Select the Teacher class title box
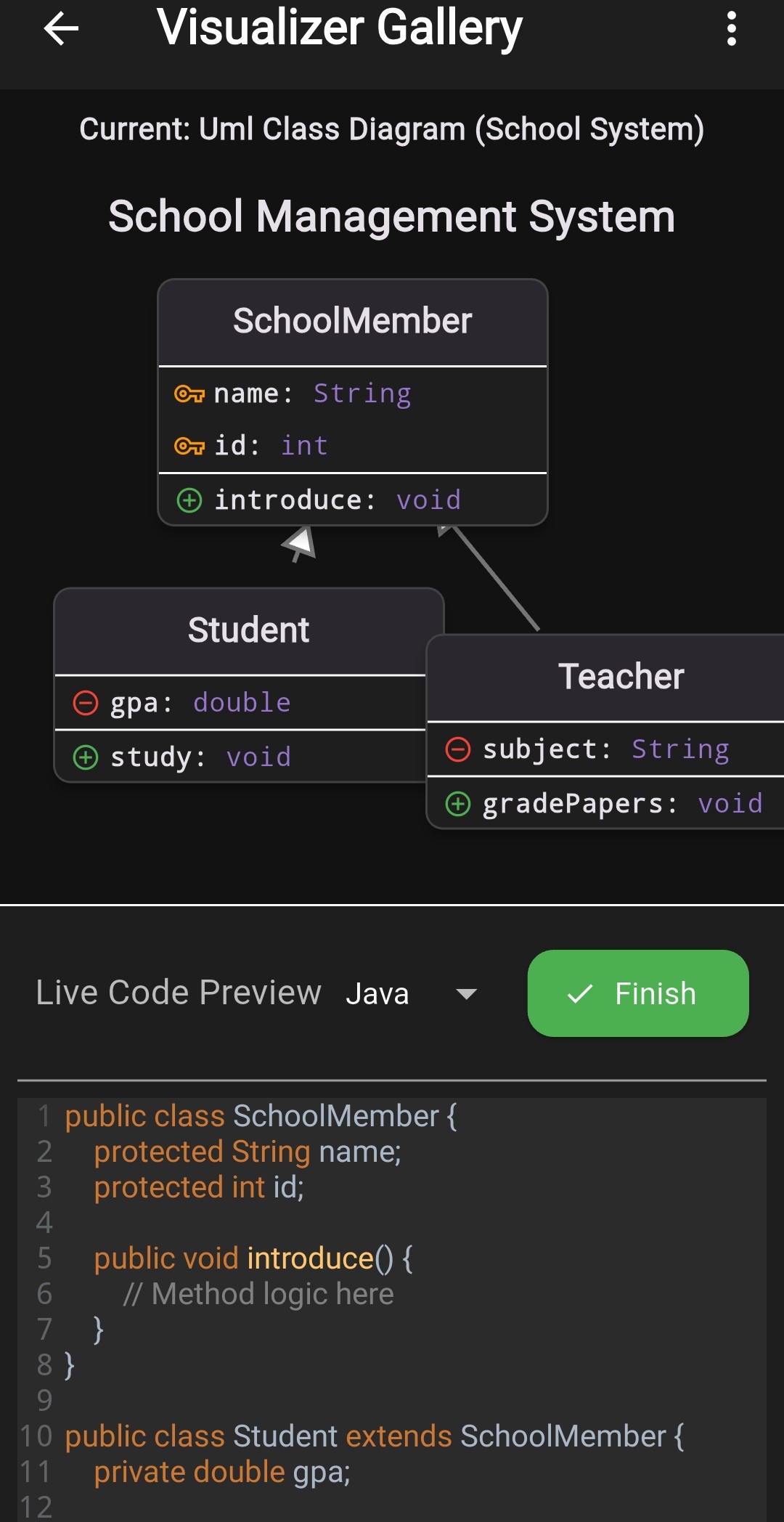 click(622, 675)
